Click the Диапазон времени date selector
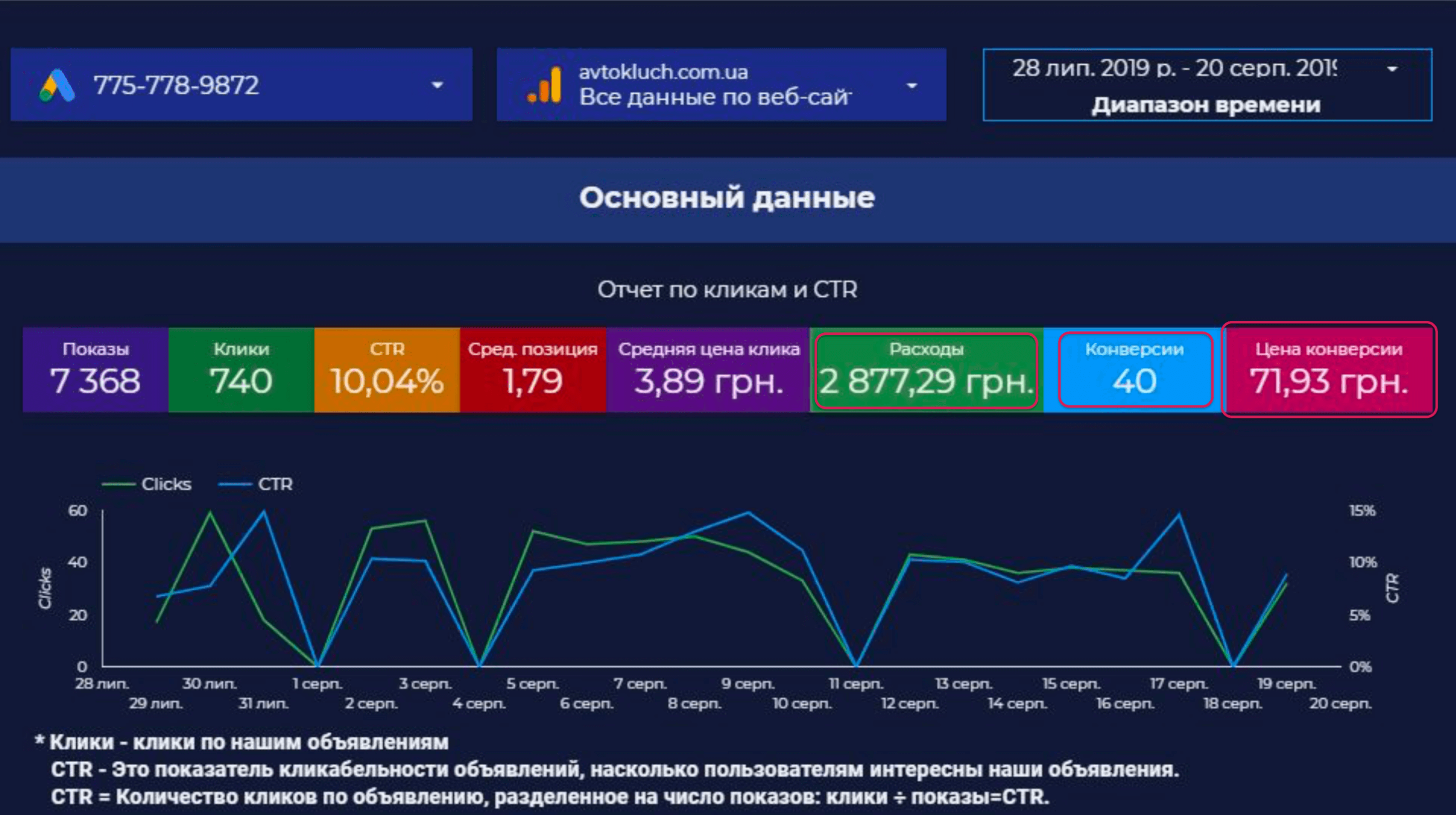1456x815 pixels. [1205, 105]
